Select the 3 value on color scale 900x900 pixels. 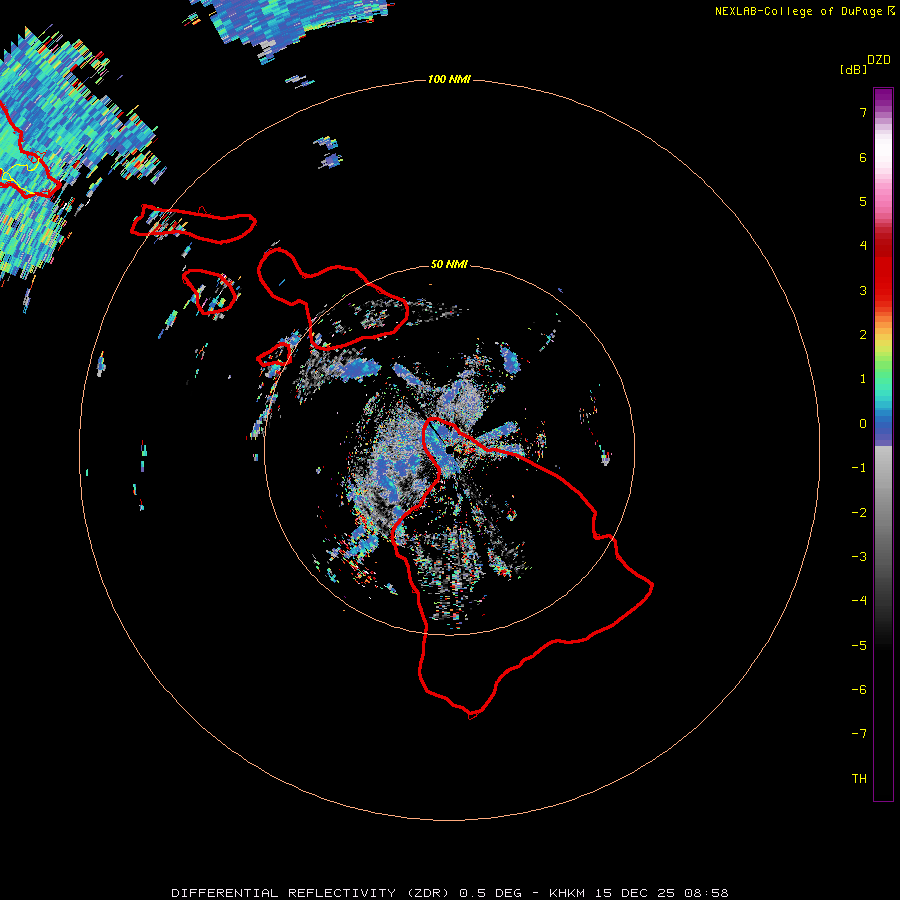point(863,290)
